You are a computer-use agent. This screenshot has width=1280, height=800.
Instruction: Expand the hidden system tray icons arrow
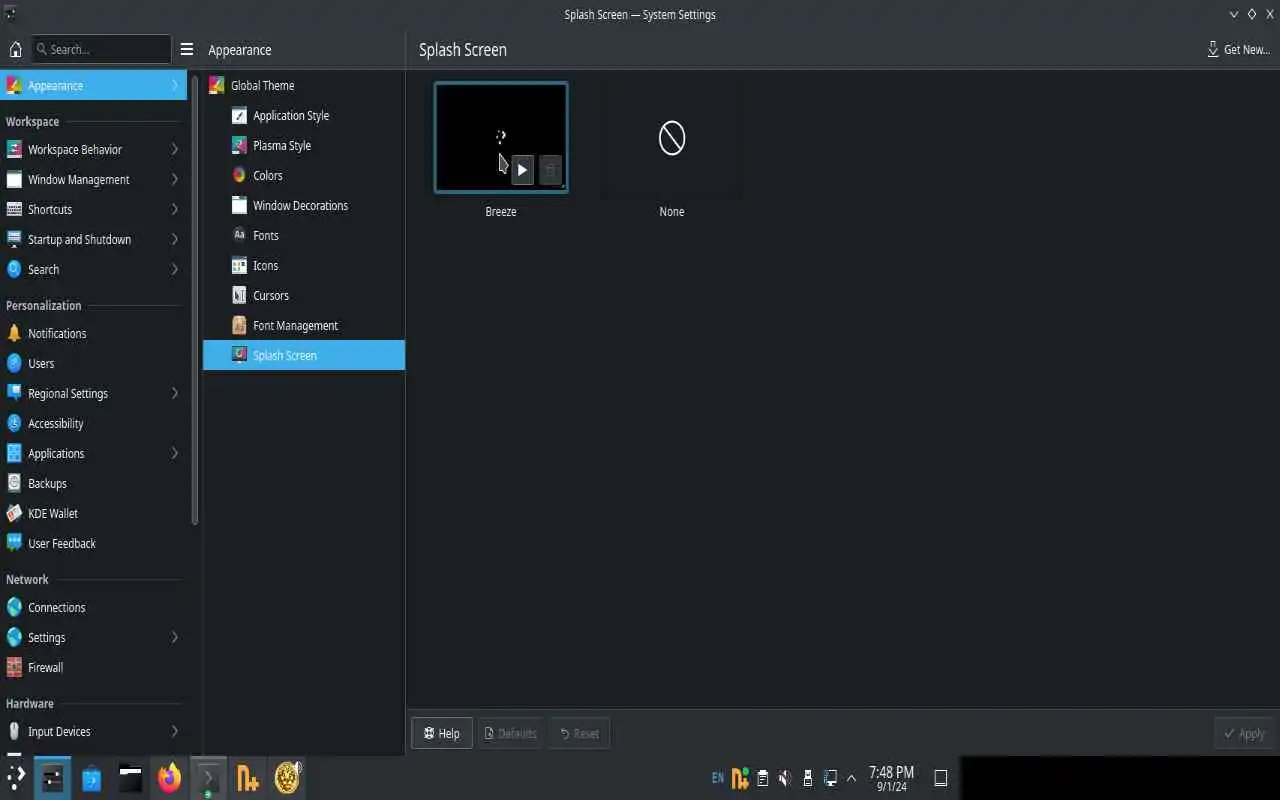coord(852,778)
